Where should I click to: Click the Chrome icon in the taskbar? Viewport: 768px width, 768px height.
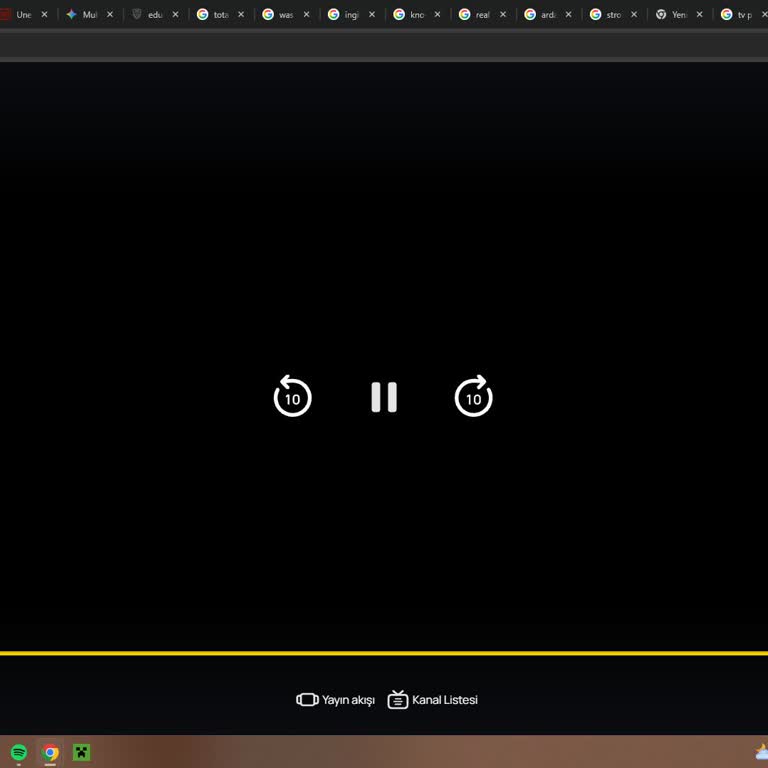coord(50,752)
